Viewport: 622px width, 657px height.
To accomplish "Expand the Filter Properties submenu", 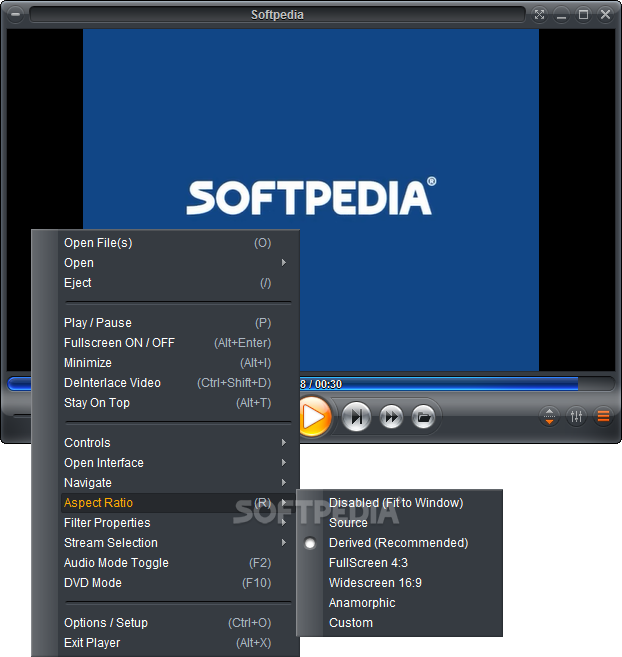I will (178, 523).
